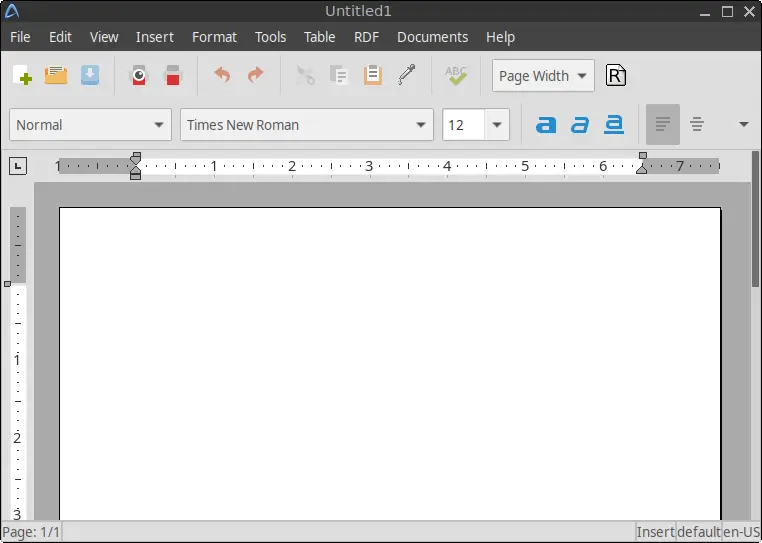Open the Normal paragraph style dropdown
Image resolution: width=762 pixels, height=543 pixels.
[90, 125]
